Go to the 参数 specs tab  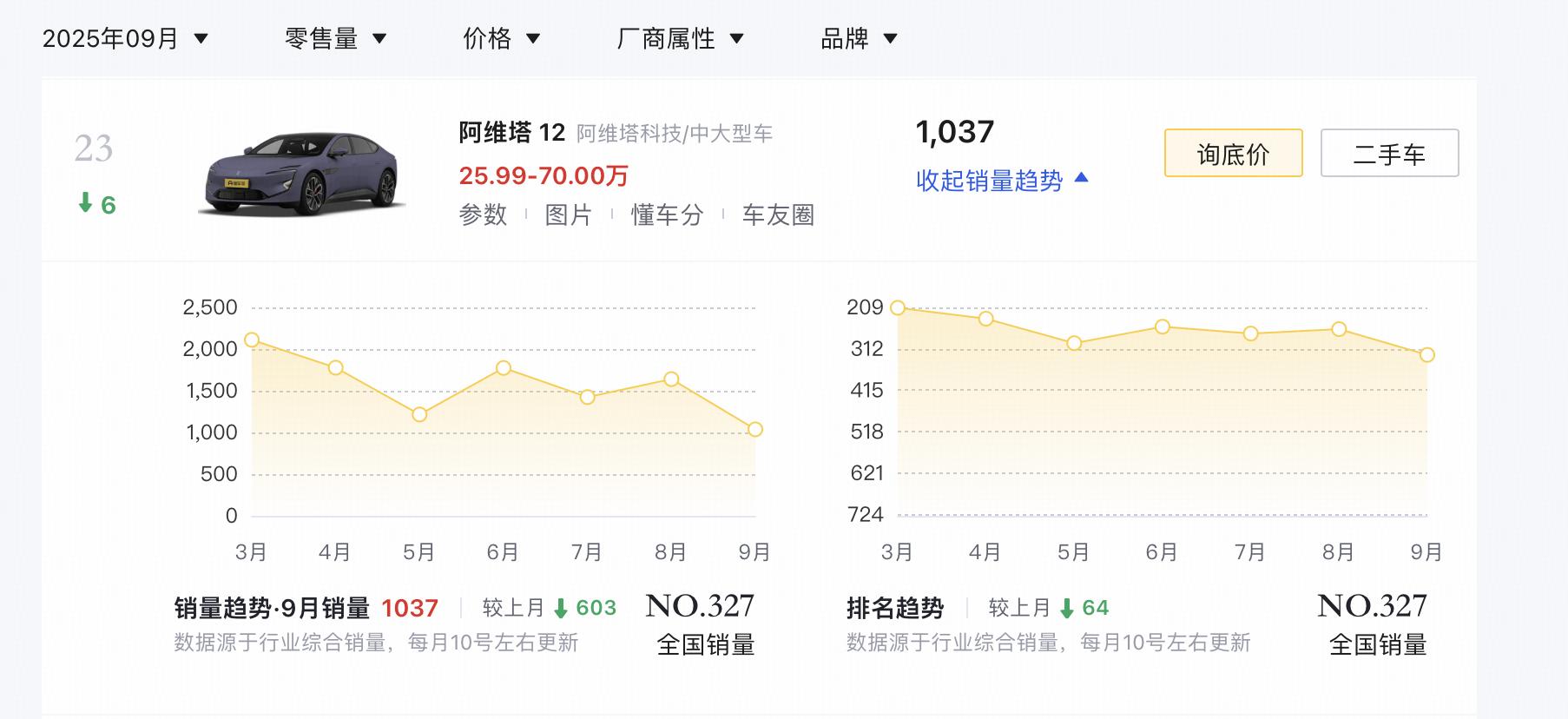(483, 214)
